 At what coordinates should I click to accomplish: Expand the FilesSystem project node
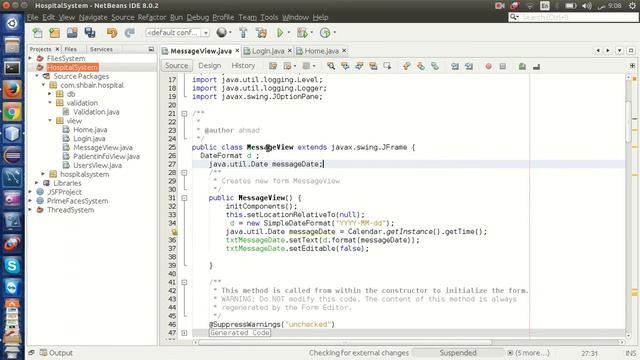[x=30, y=58]
